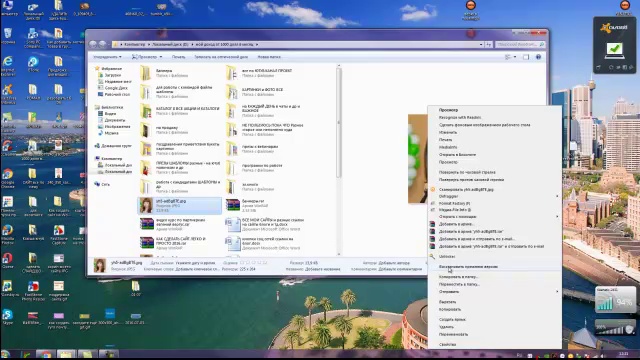Image resolution: width=640 pixels, height=360 pixels.
Task: Choose Сделать фоновым изображением рабочего стола
Action: [484, 125]
